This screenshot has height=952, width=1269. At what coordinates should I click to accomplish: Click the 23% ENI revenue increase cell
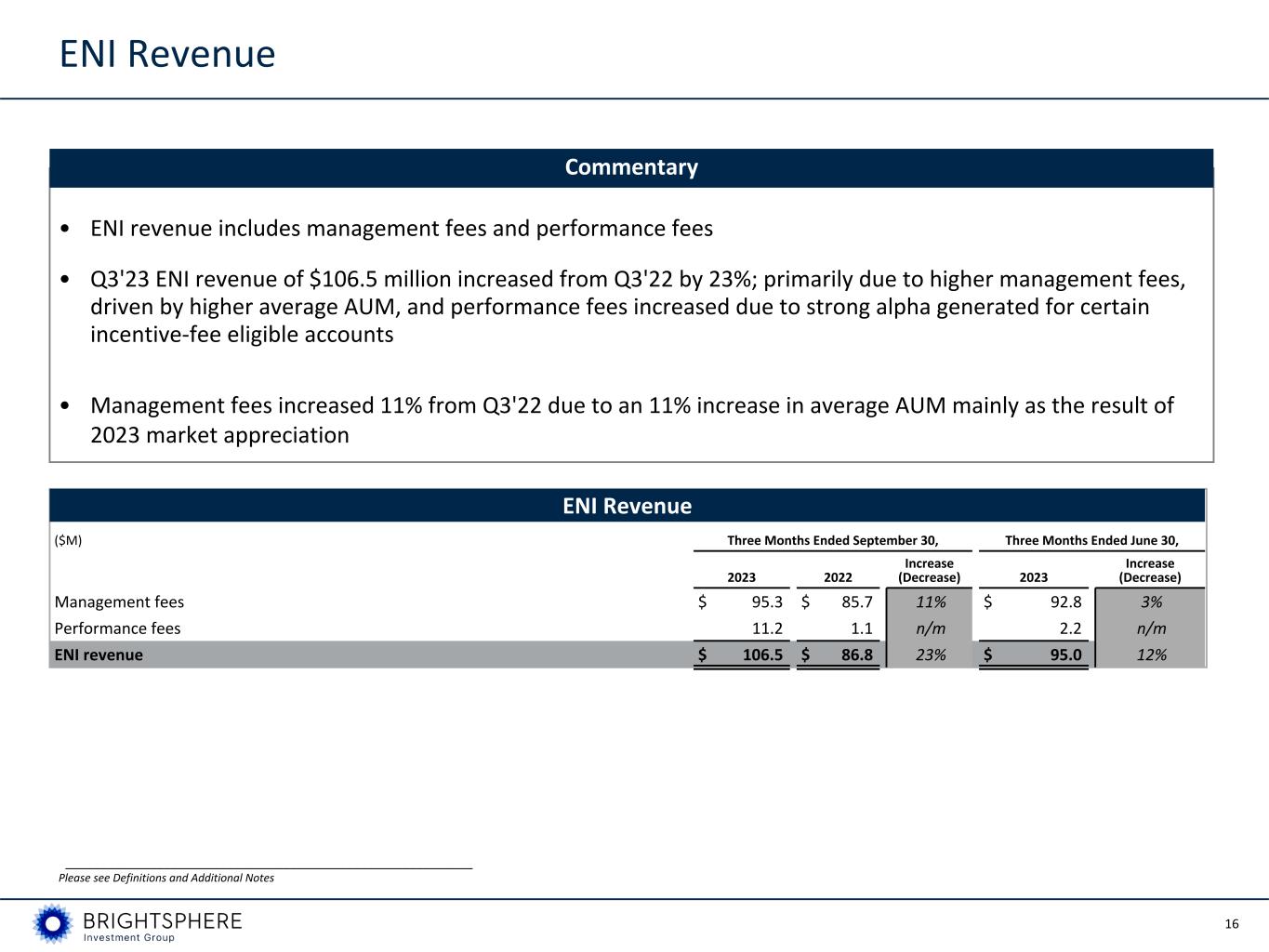[930, 654]
